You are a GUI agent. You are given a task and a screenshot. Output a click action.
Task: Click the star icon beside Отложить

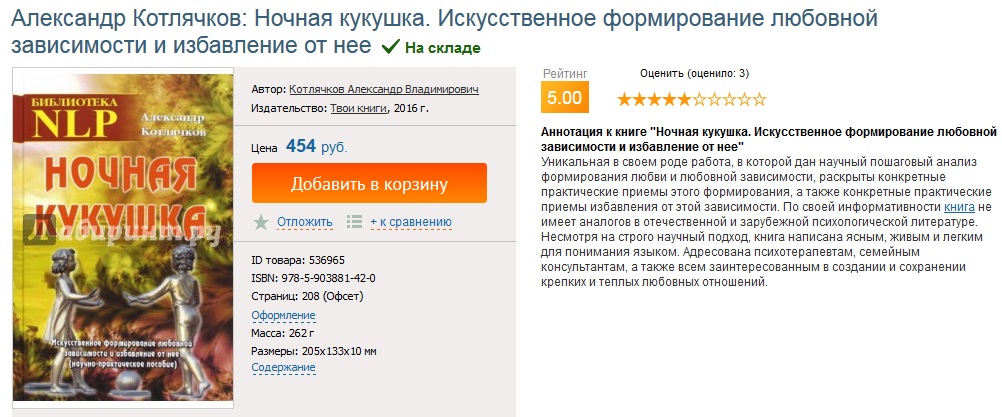point(261,222)
